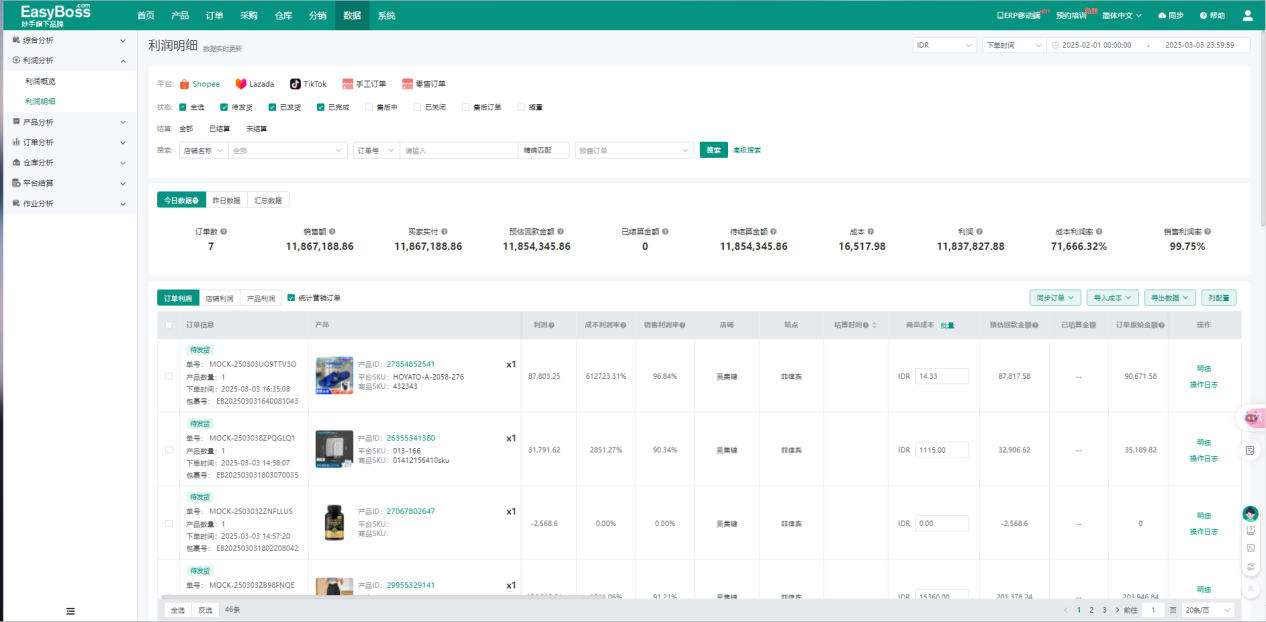
Task: Click the info icon beside 买家实付
Action: click(446, 231)
